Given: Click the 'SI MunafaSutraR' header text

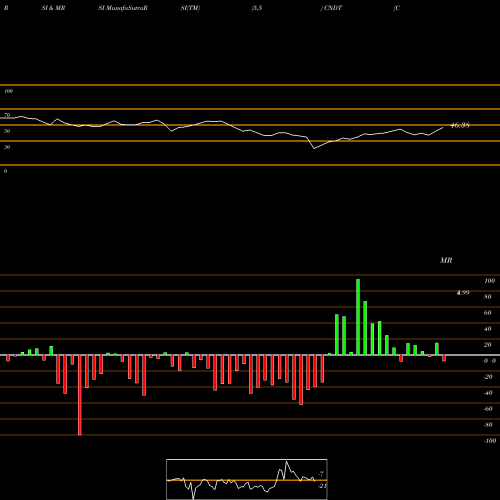Looking at the screenshot, I should [123, 8].
